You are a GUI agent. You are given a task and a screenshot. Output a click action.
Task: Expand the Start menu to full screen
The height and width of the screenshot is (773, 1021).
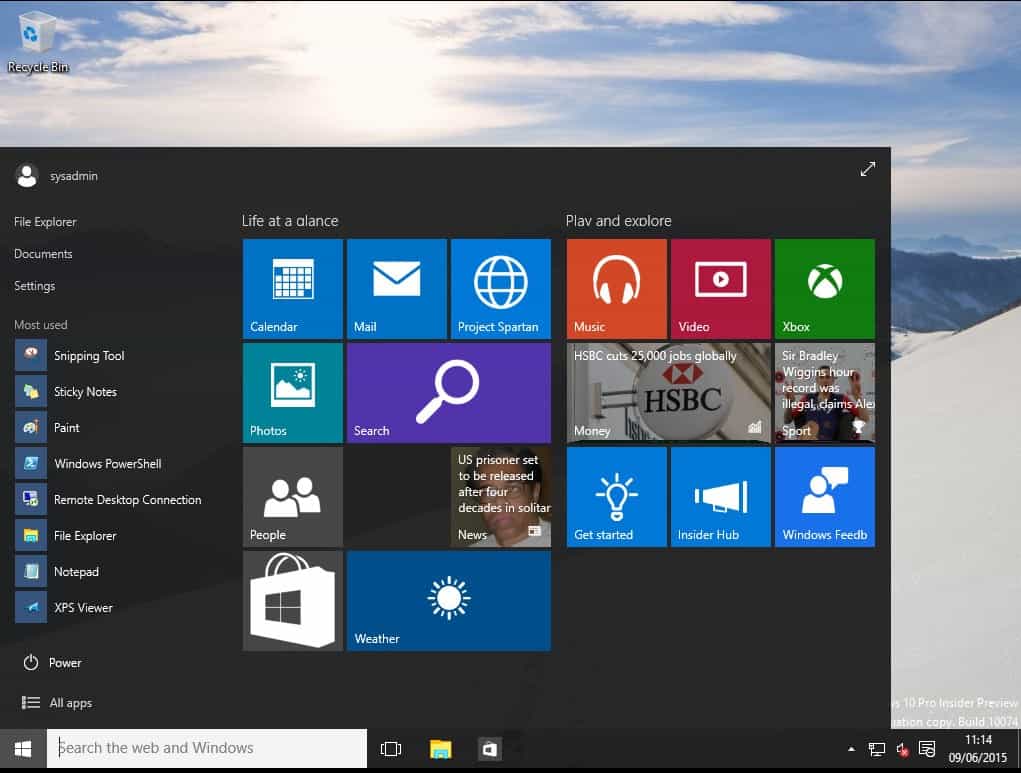(867, 169)
